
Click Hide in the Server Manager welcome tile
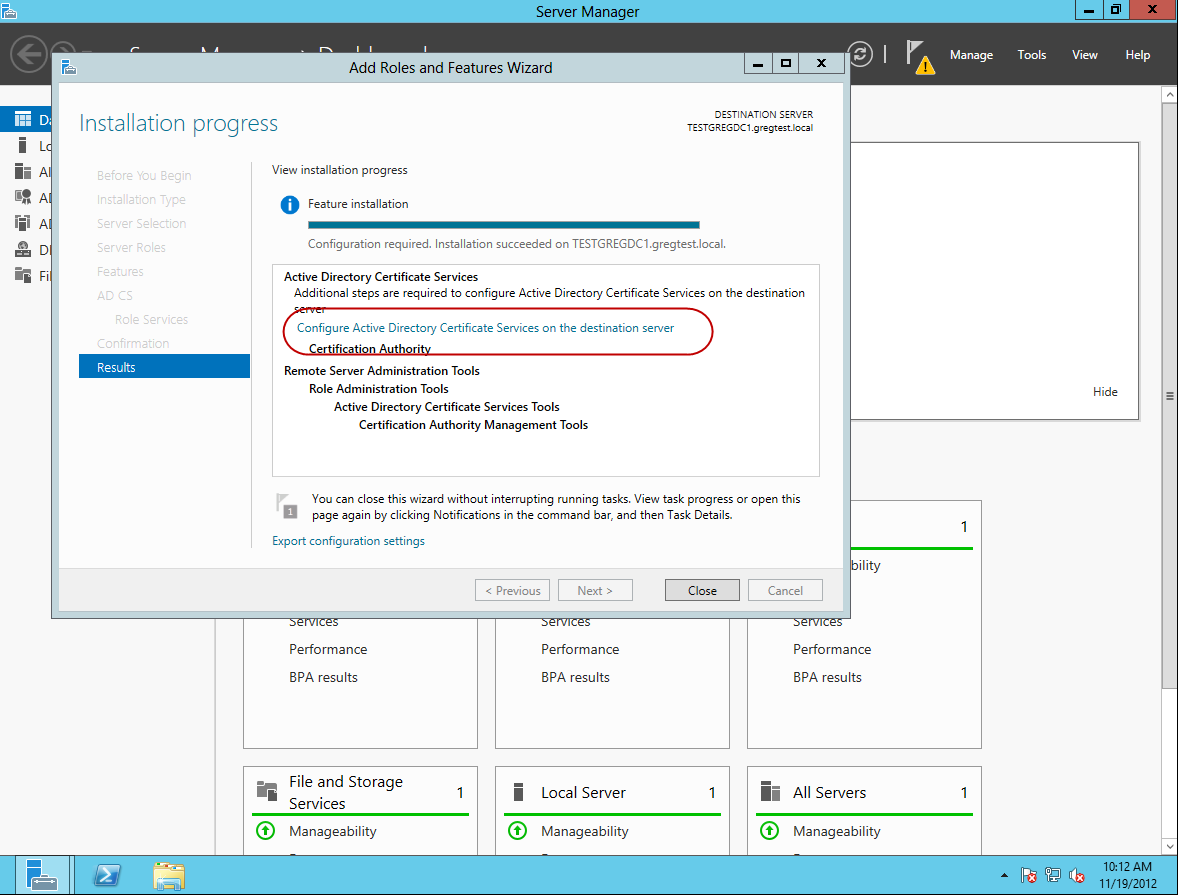tap(1104, 392)
